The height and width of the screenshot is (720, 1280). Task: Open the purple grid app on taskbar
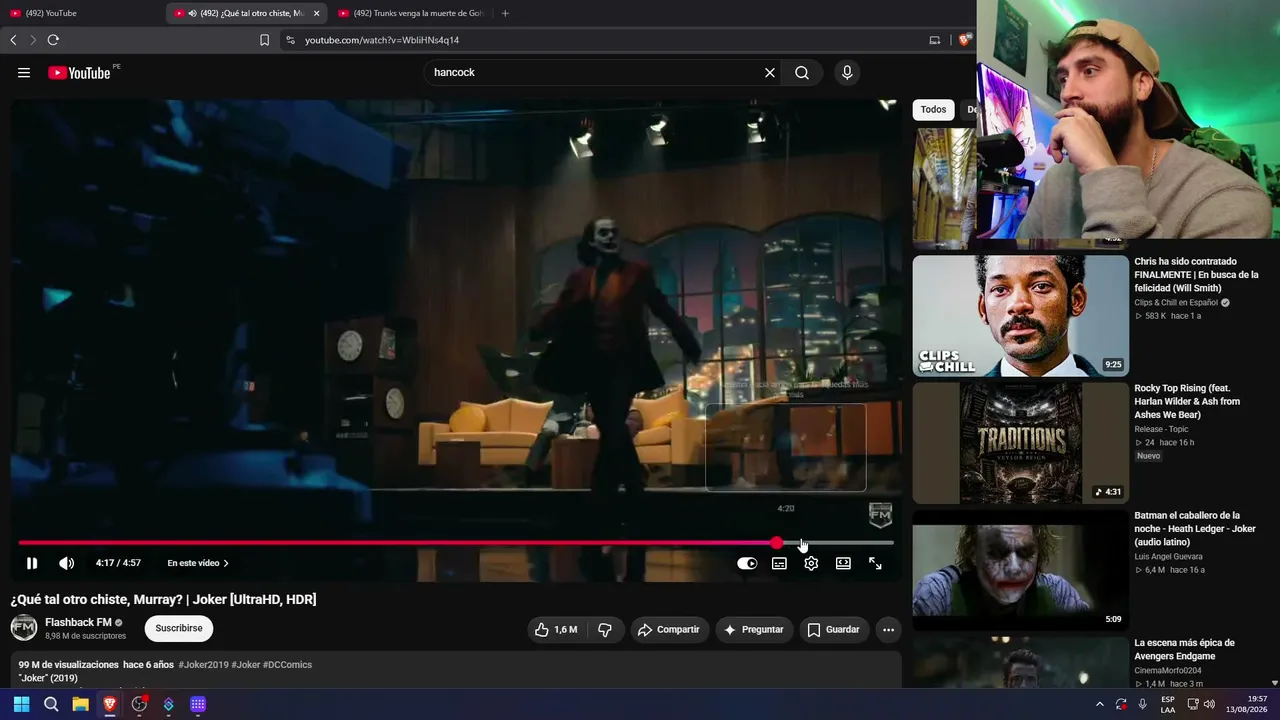pos(198,704)
